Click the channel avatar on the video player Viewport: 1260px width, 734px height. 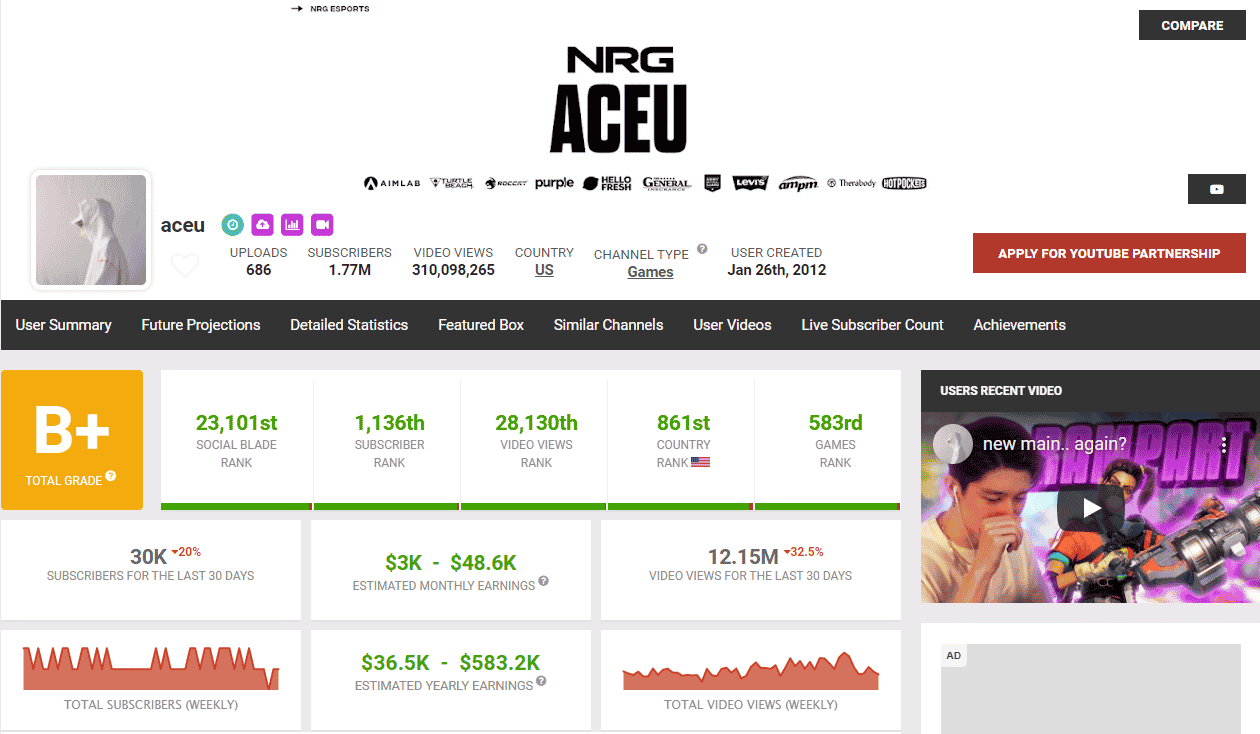tap(953, 444)
